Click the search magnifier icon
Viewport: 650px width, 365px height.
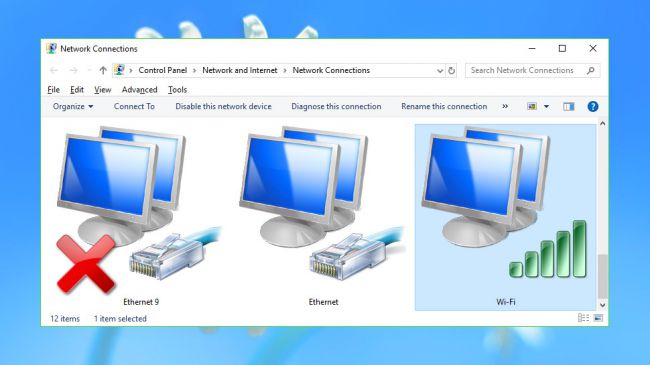[591, 71]
